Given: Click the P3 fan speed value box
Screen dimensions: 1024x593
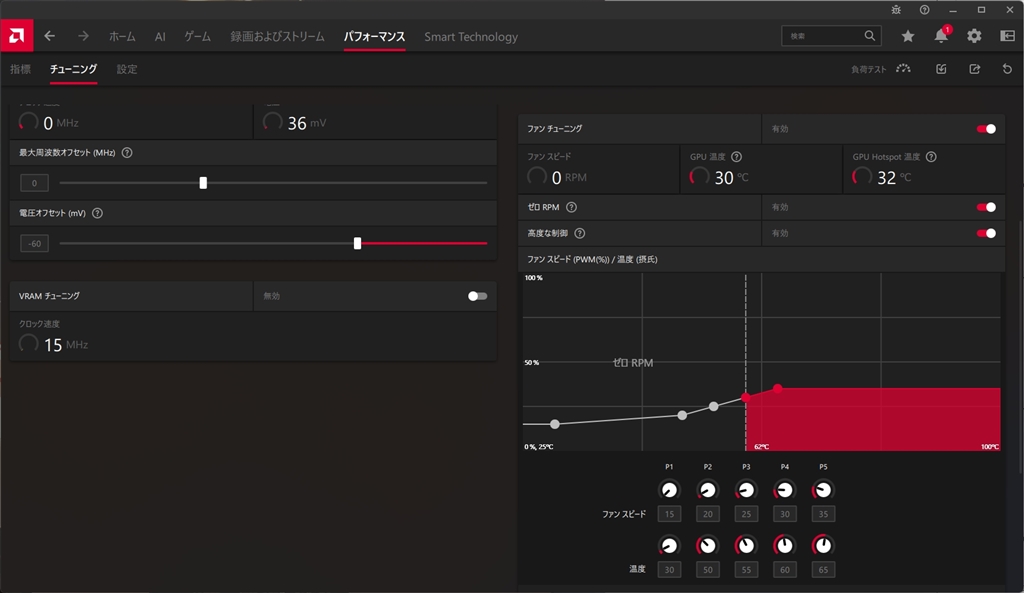Looking at the screenshot, I should pyautogui.click(x=746, y=514).
